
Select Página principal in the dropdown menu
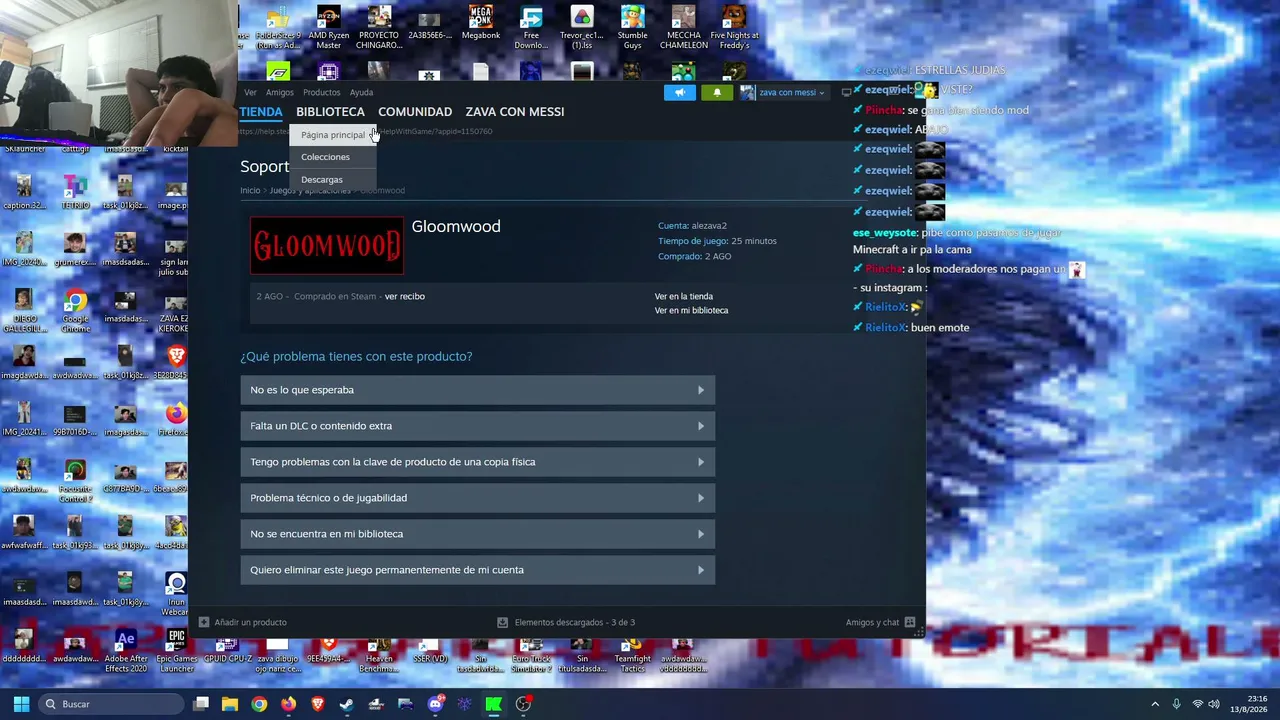(x=333, y=135)
